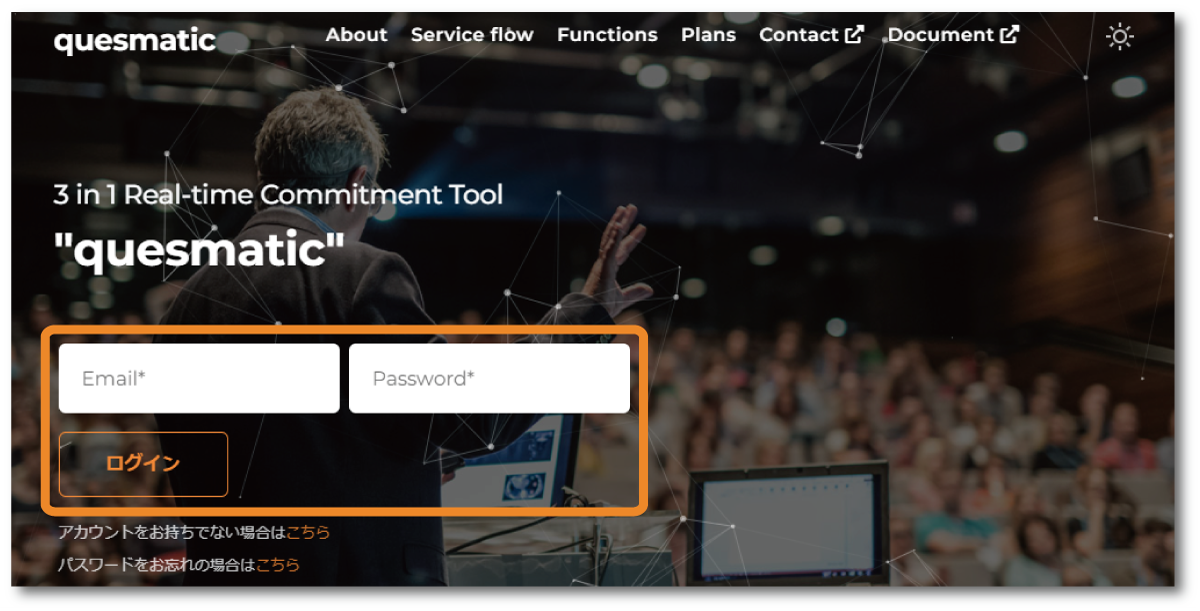Toggle the sun light/dark theme icon
This screenshot has width=1200, height=611.
tap(1119, 37)
